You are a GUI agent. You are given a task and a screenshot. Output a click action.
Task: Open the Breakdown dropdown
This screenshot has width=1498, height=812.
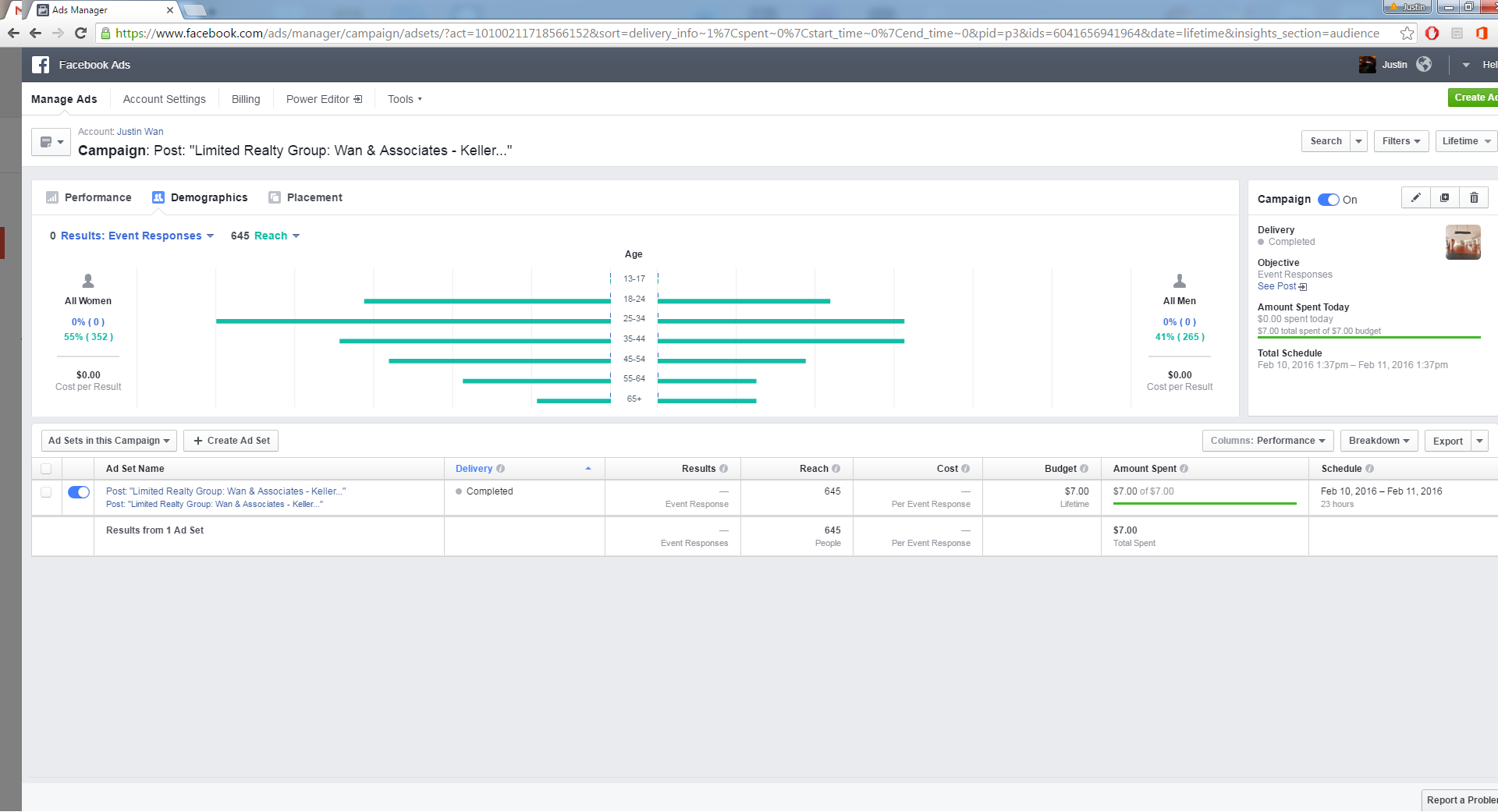tap(1379, 441)
